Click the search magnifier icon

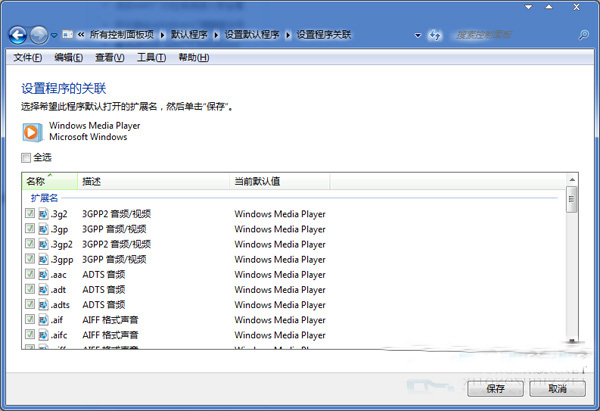(583, 35)
